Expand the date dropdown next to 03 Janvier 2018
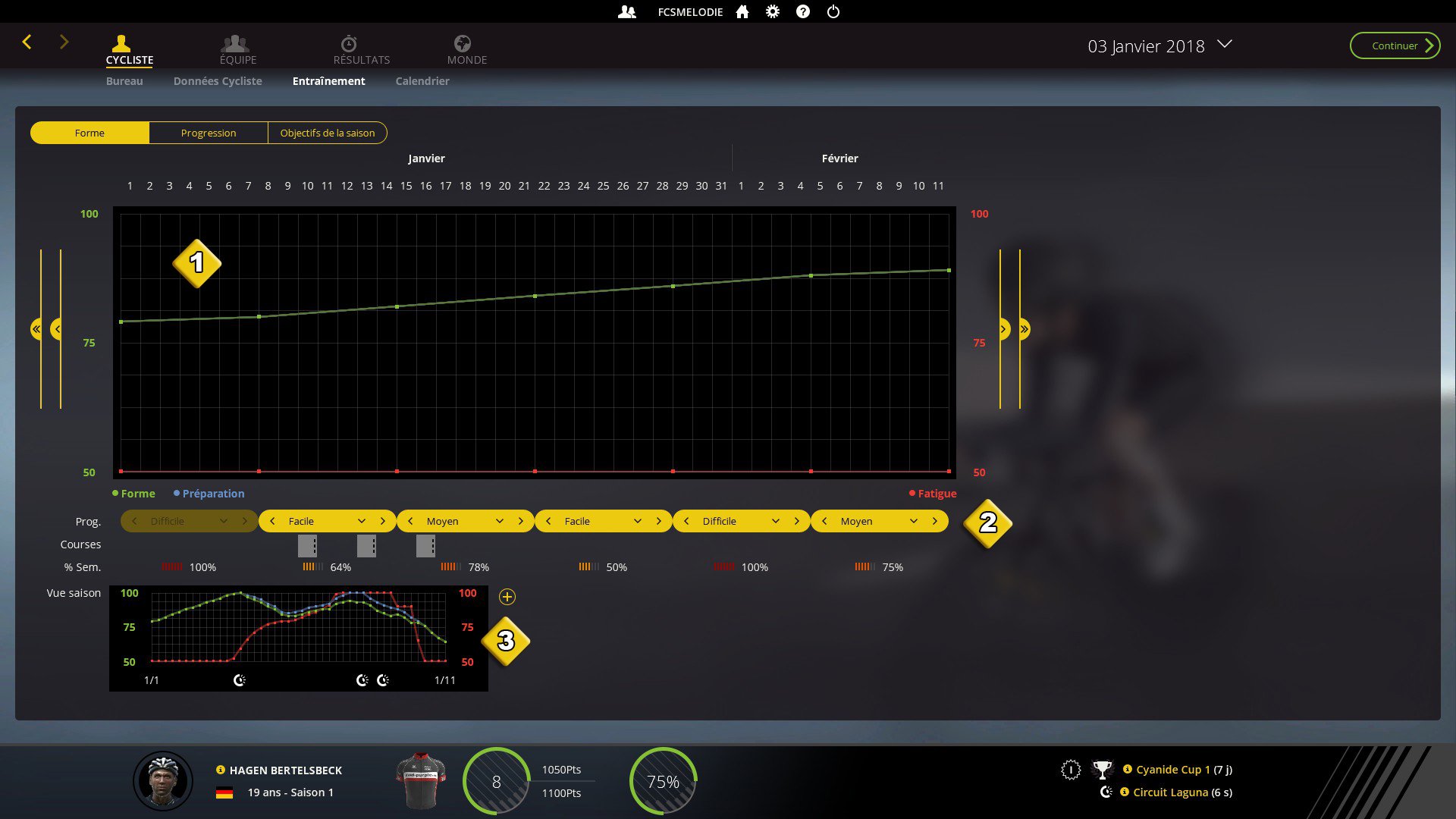This screenshot has height=819, width=1456. pyautogui.click(x=1225, y=45)
